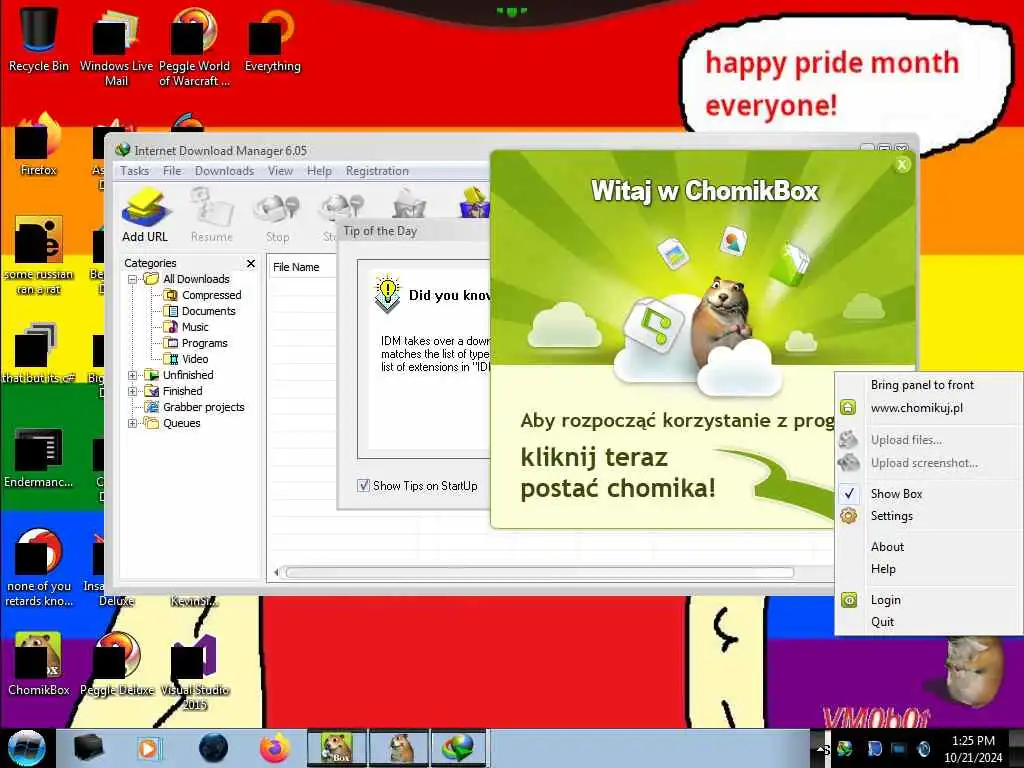Switch to Internet Download Manager taskbar button

[x=460, y=748]
